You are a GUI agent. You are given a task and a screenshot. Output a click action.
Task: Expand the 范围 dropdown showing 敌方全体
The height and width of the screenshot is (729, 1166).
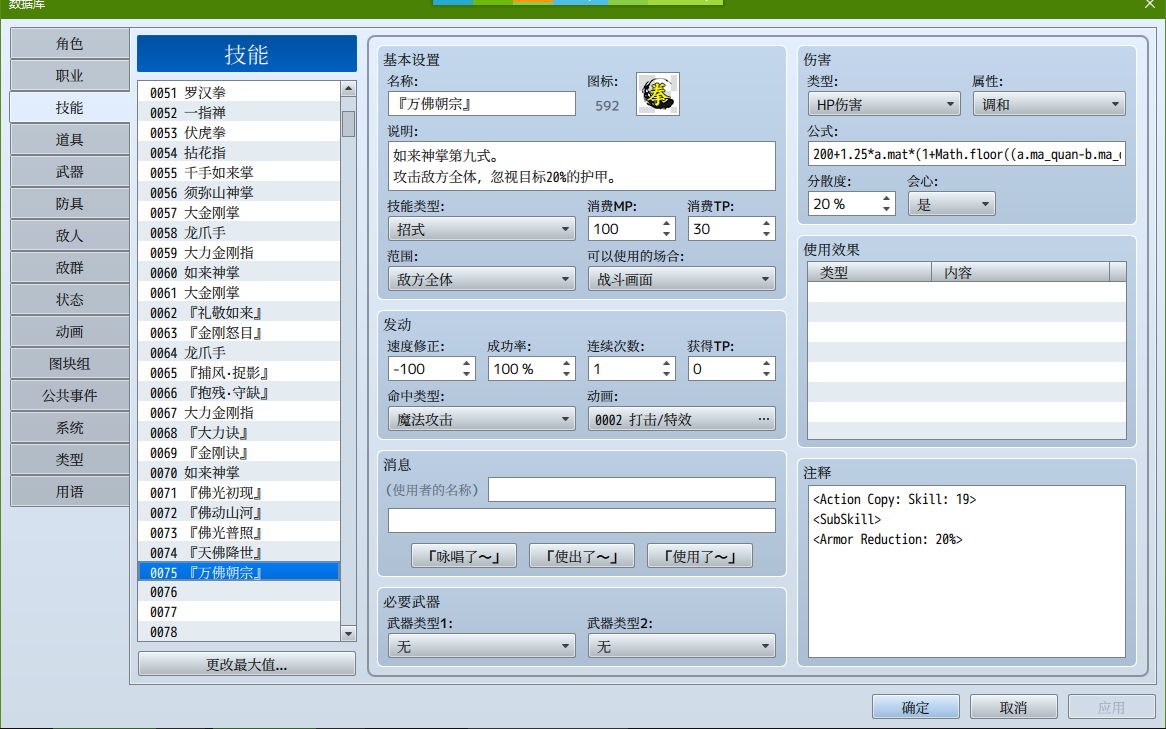tap(481, 279)
